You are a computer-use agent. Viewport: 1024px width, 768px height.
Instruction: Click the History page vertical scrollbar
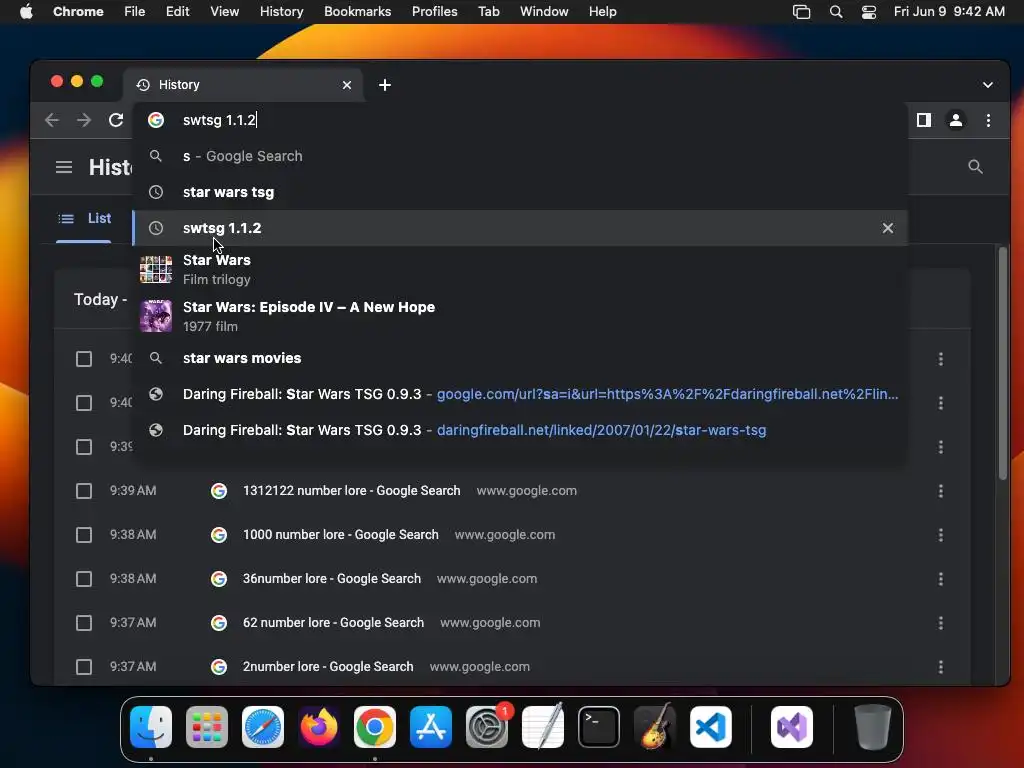point(1003,363)
